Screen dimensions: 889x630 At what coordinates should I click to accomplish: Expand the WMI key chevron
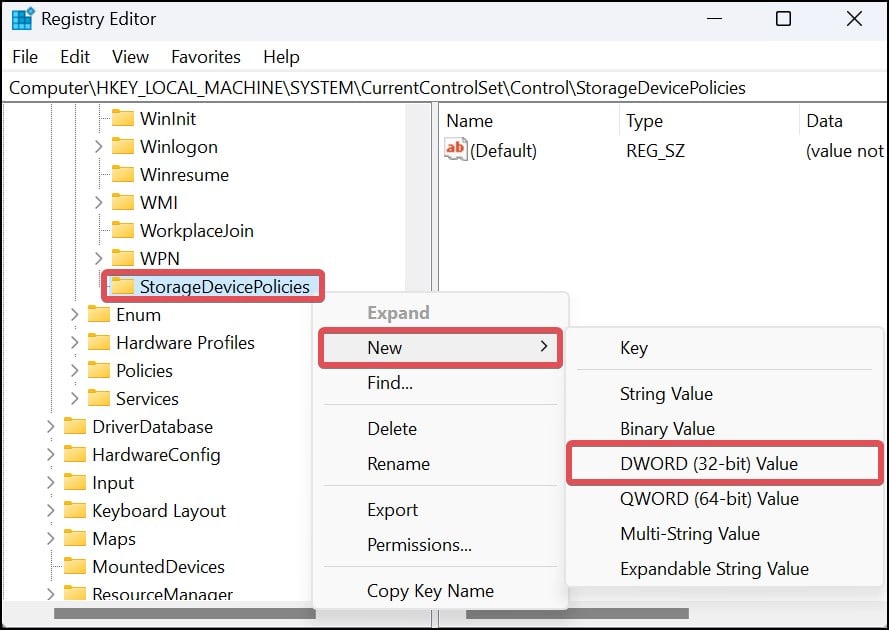(98, 202)
